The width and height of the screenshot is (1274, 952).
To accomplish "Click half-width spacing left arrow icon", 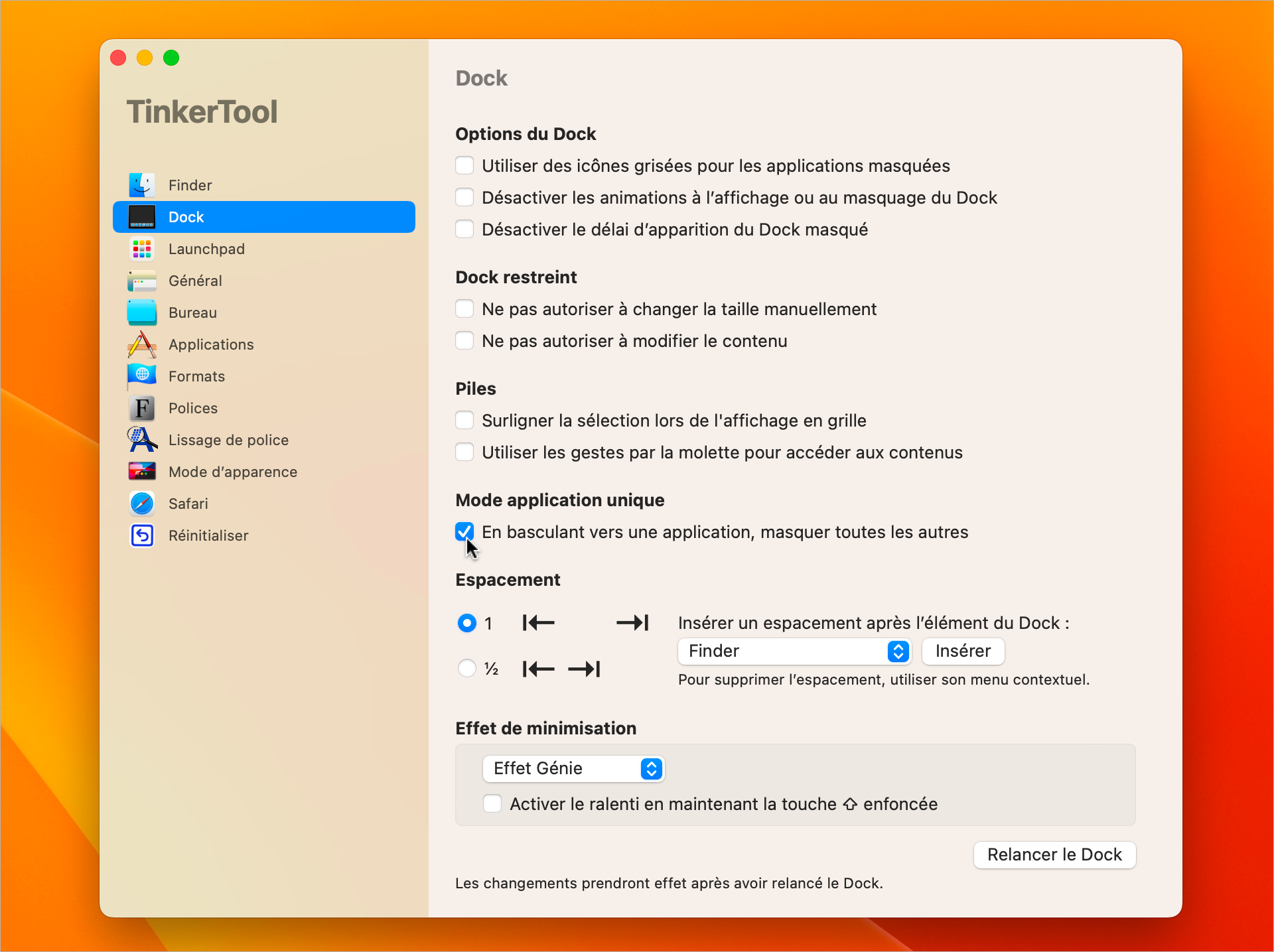I will (x=538, y=669).
